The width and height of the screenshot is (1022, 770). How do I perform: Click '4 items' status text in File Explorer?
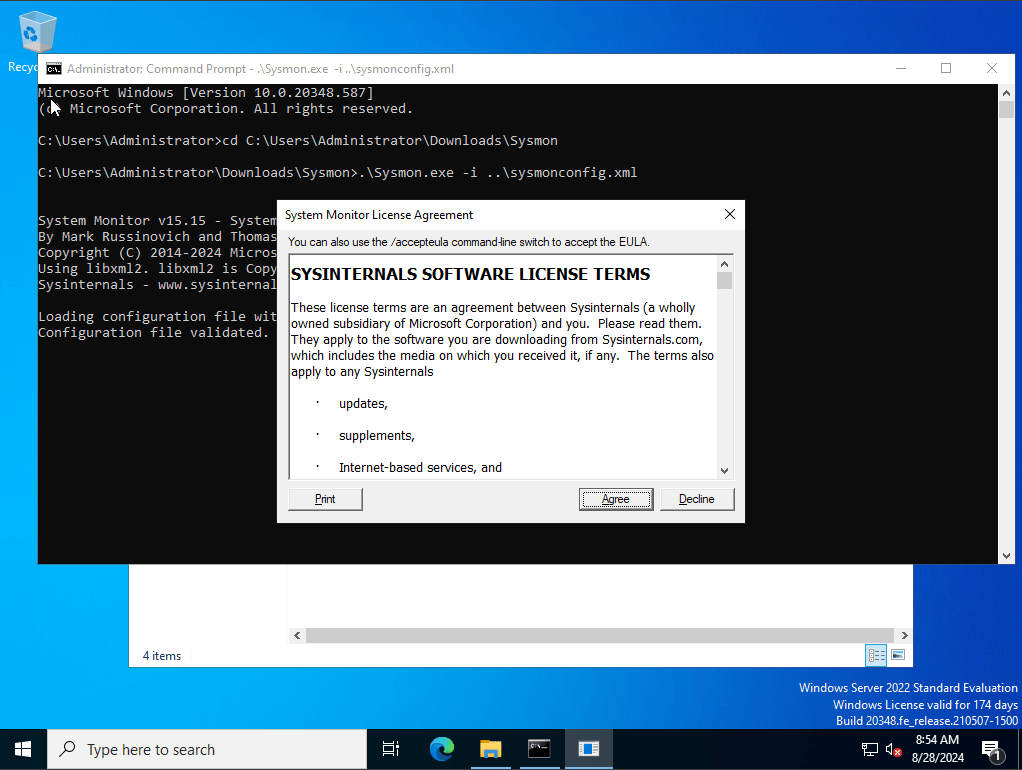pyautogui.click(x=162, y=656)
